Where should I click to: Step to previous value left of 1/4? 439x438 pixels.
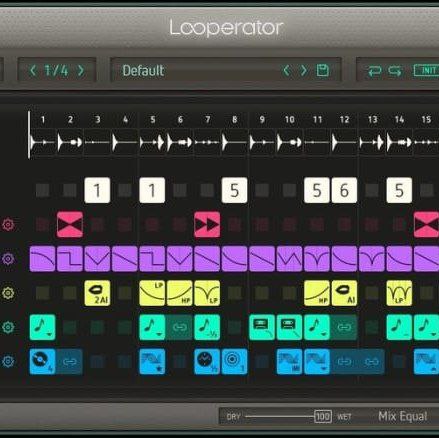33,71
